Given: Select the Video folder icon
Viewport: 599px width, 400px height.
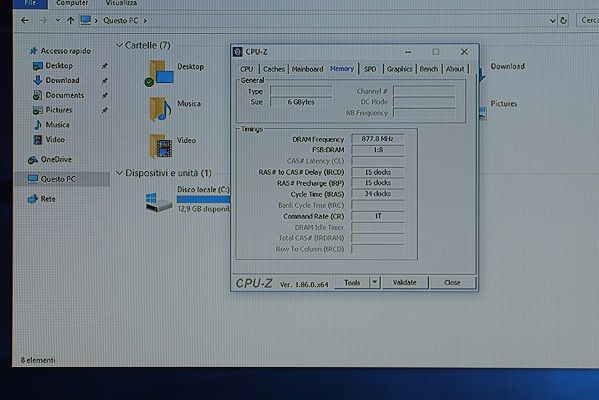Looking at the screenshot, I should click(160, 146).
